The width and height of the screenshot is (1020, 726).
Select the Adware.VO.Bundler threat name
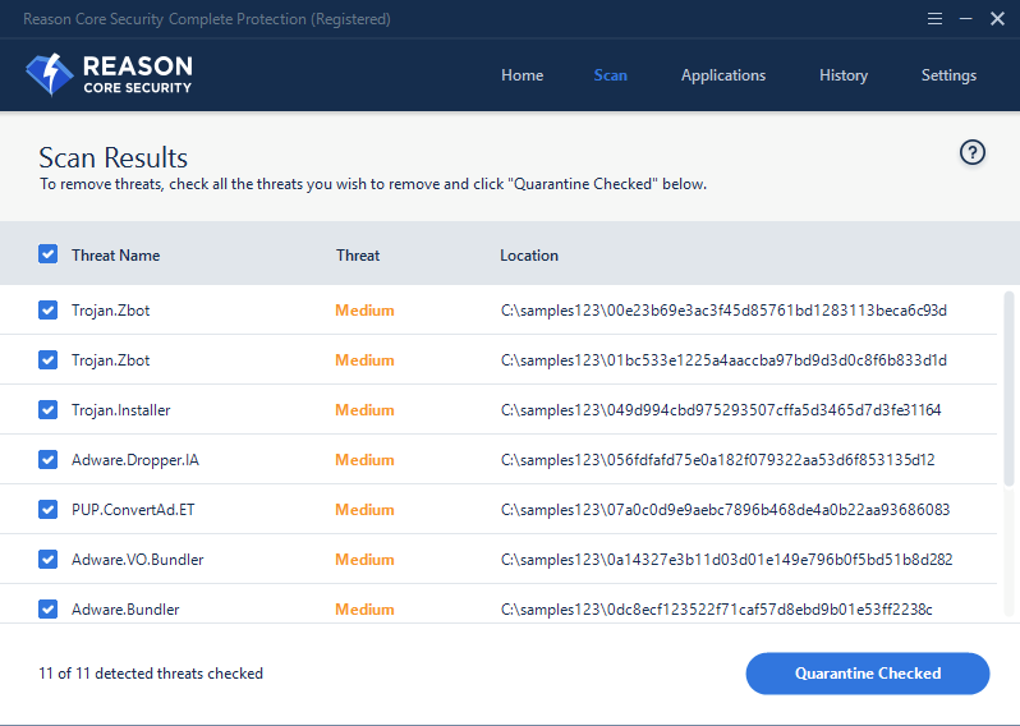tap(137, 559)
